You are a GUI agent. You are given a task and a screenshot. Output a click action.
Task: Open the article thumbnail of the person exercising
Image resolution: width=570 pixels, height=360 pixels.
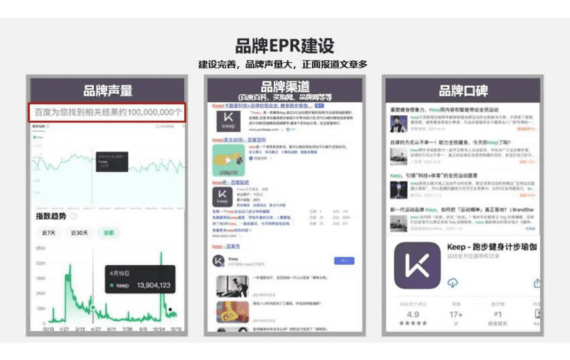233,286
